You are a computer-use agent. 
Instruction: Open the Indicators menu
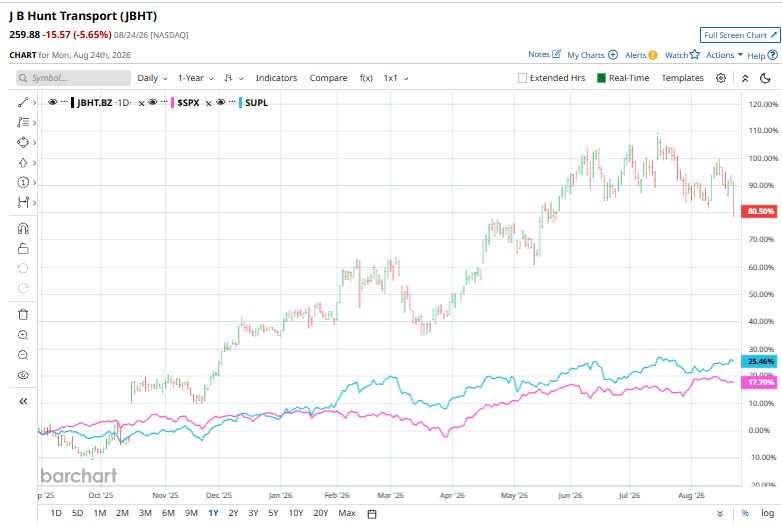point(276,78)
